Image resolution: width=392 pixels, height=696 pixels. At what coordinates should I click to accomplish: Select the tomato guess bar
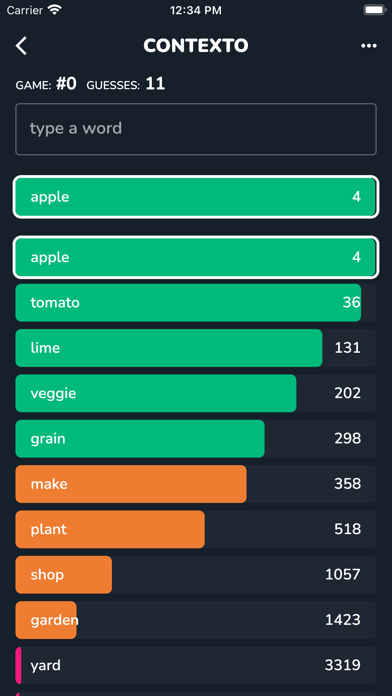click(x=196, y=303)
